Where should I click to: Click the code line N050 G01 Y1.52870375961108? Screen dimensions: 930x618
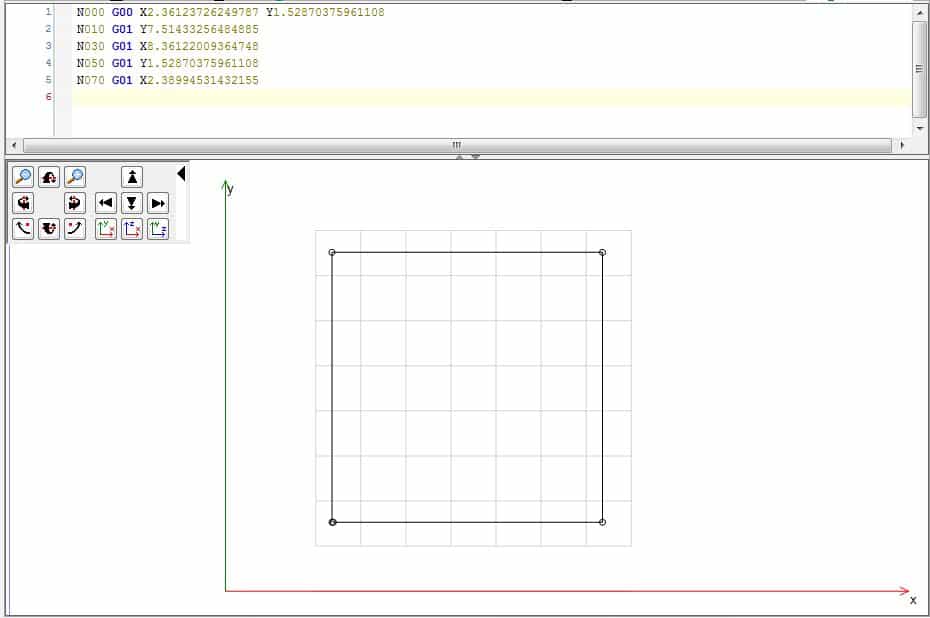tap(167, 63)
